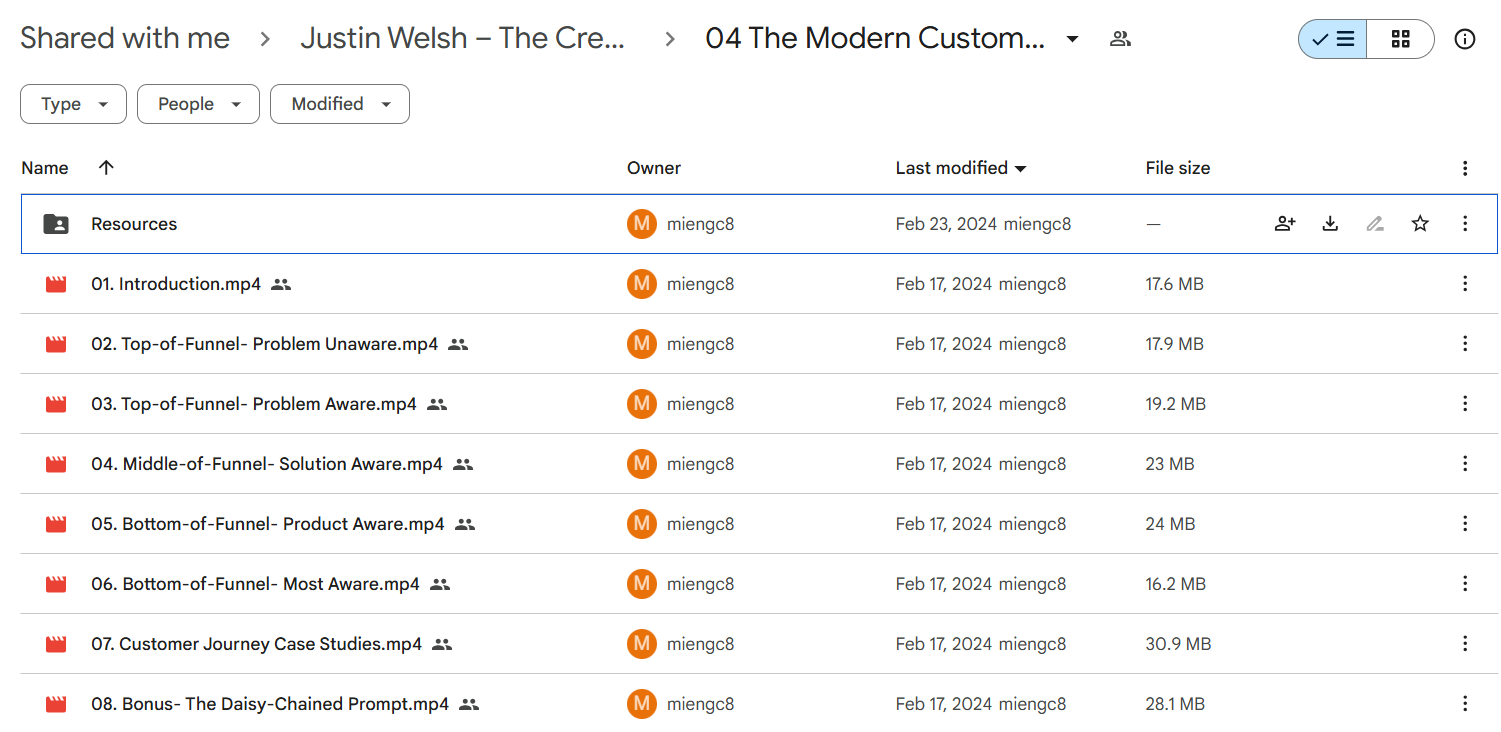Viewport: 1501px width, 732px height.
Task: Click owner avatar in 08. Bonus row
Action: (642, 704)
